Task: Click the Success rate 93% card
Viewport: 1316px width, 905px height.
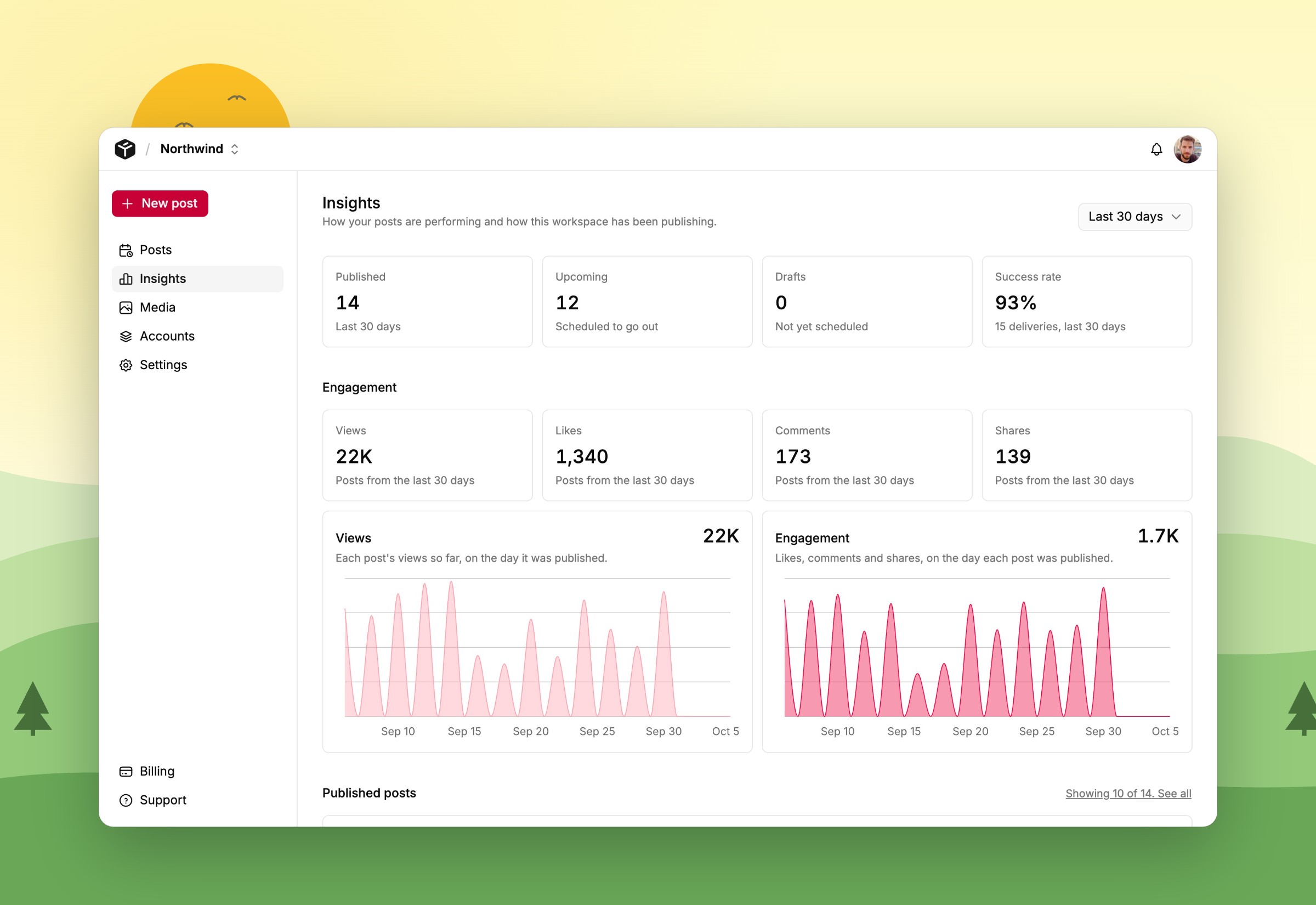Action: click(x=1086, y=302)
